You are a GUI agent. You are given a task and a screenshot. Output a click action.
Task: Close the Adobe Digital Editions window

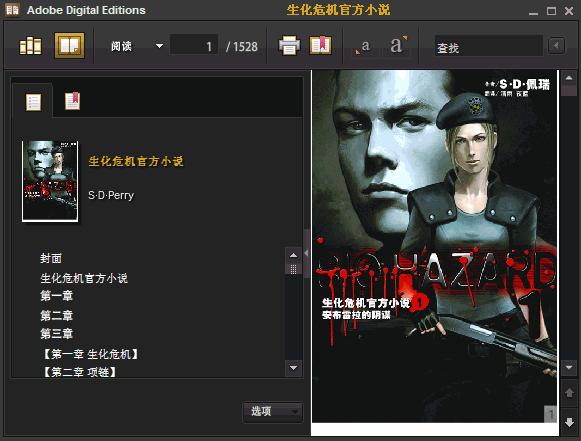(569, 11)
